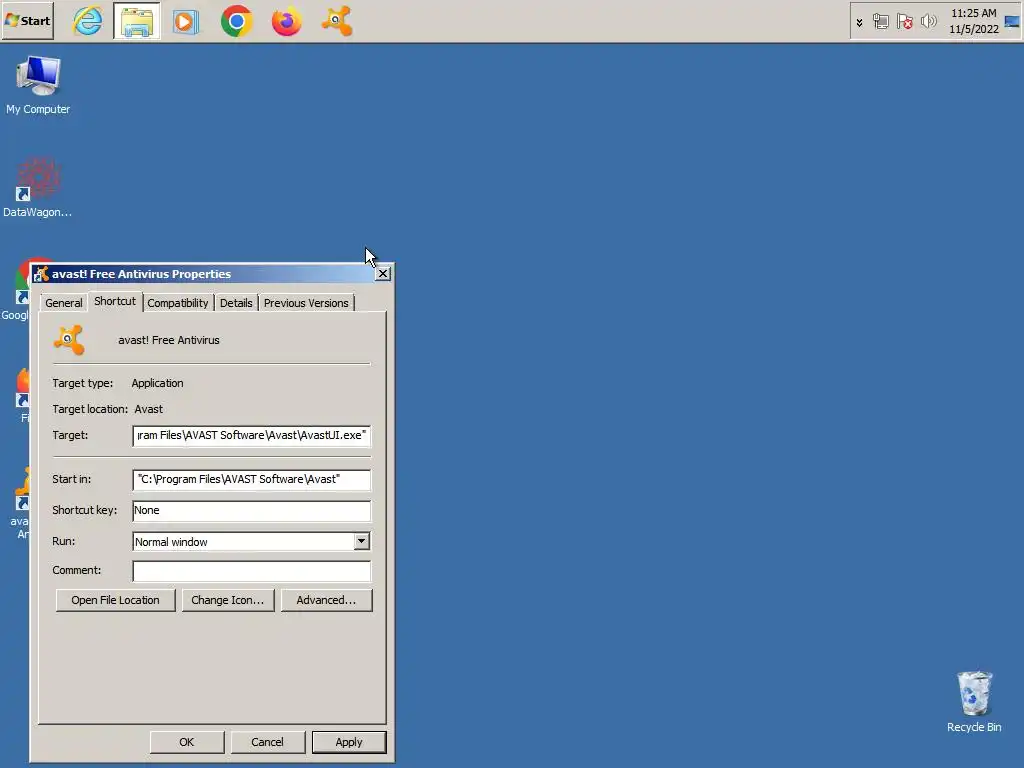Image resolution: width=1024 pixels, height=768 pixels.
Task: Select the Recycle Bin icon
Action: (x=974, y=702)
